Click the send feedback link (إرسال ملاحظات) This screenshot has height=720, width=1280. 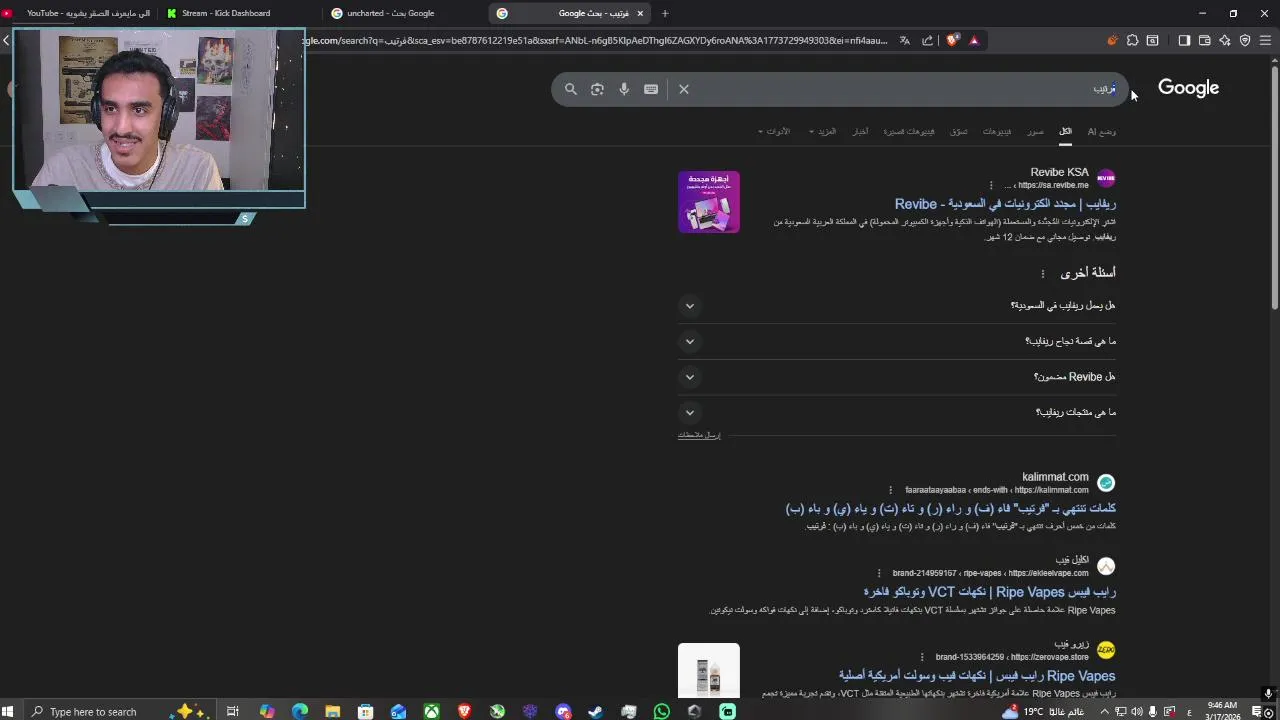tap(699, 435)
